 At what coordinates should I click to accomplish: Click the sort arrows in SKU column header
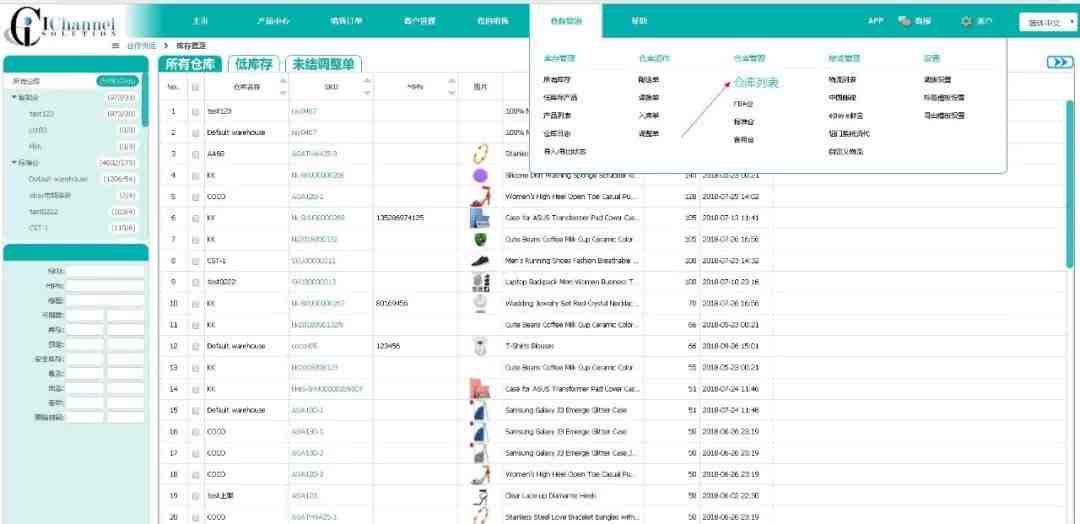[366, 87]
